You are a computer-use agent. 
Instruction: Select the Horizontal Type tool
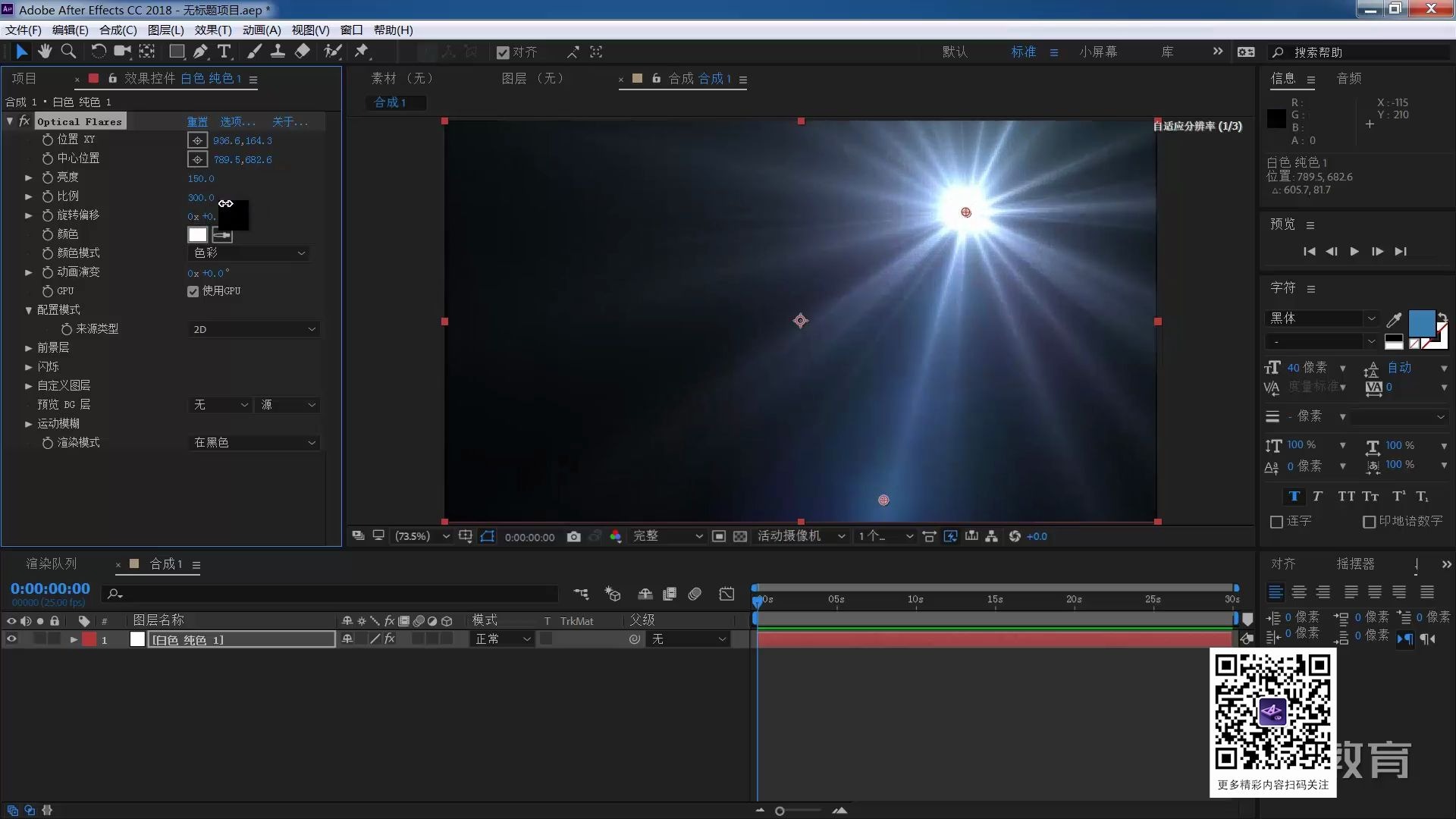(x=224, y=52)
